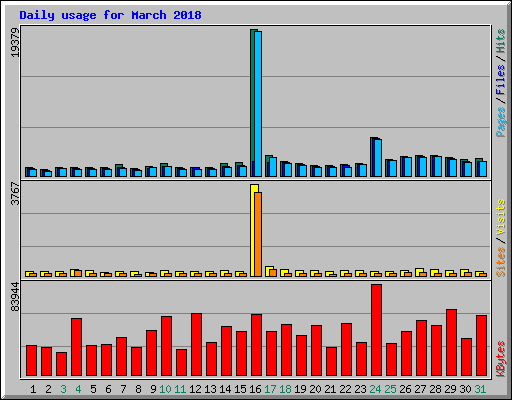Select day label 21 on the axis
The height and width of the screenshot is (400, 512).
330,389
